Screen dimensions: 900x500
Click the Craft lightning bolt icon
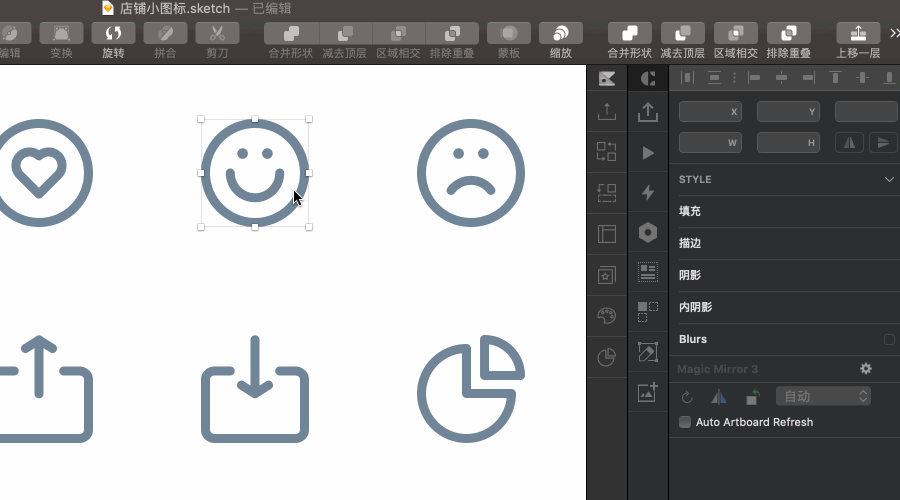tap(648, 192)
